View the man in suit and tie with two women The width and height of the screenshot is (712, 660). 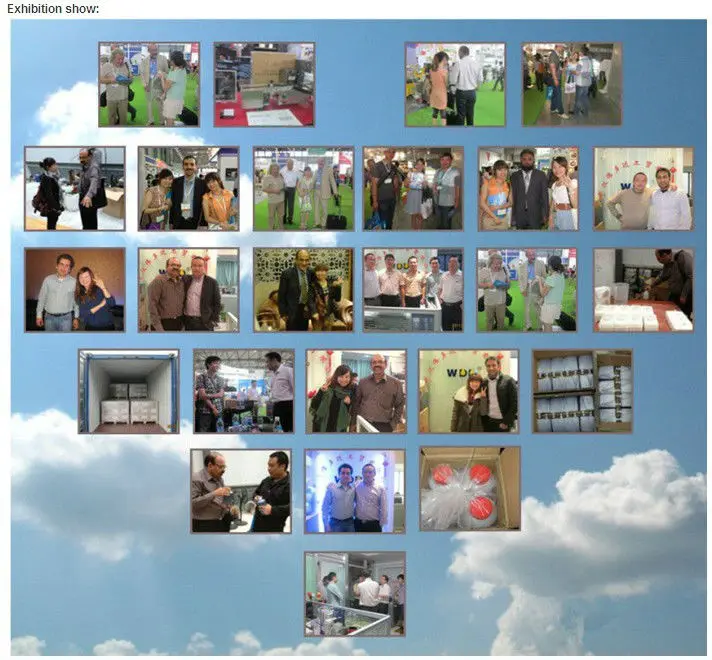click(x=188, y=189)
